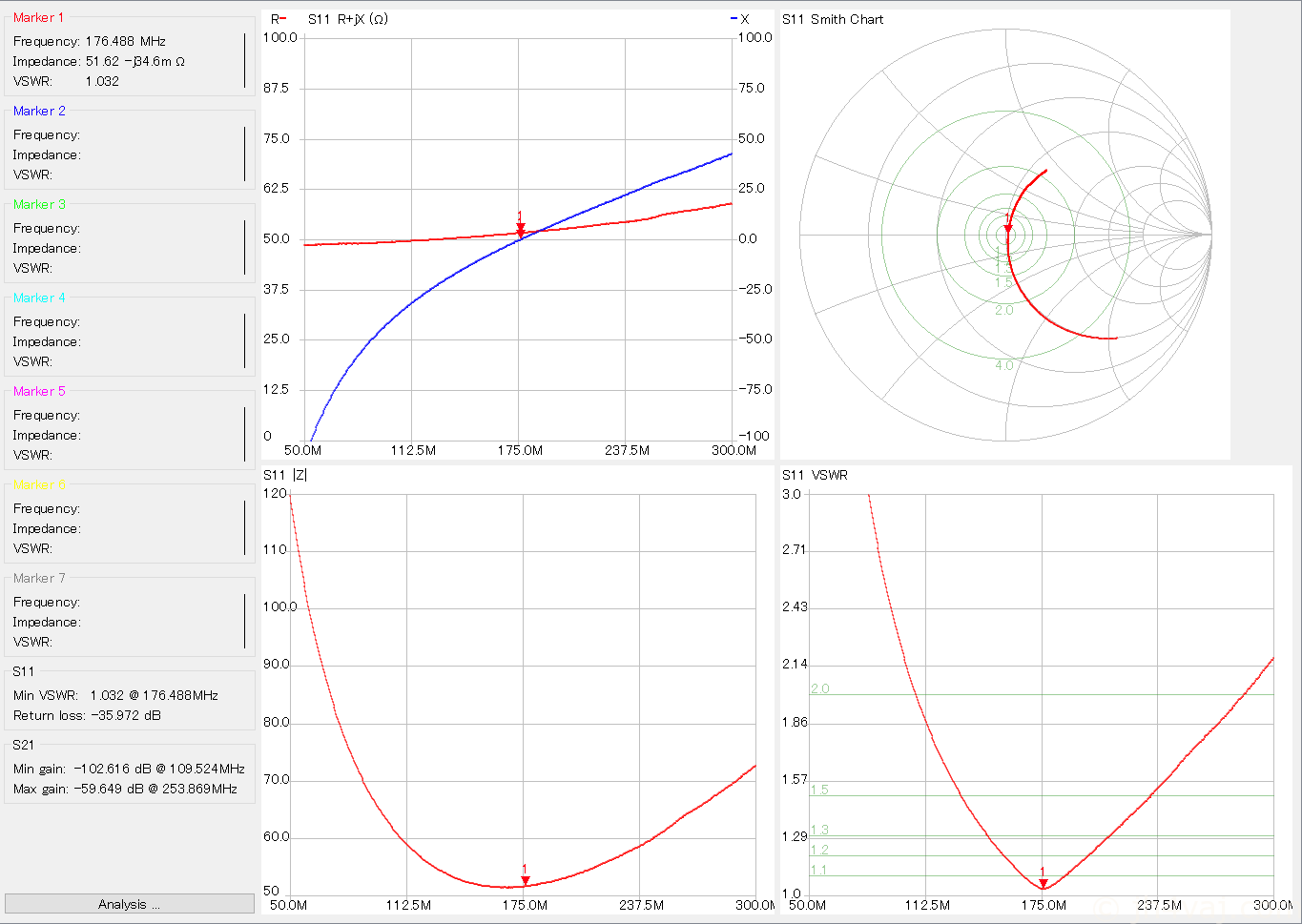Click the Marker 7 group title
The image size is (1302, 924).
(x=39, y=578)
